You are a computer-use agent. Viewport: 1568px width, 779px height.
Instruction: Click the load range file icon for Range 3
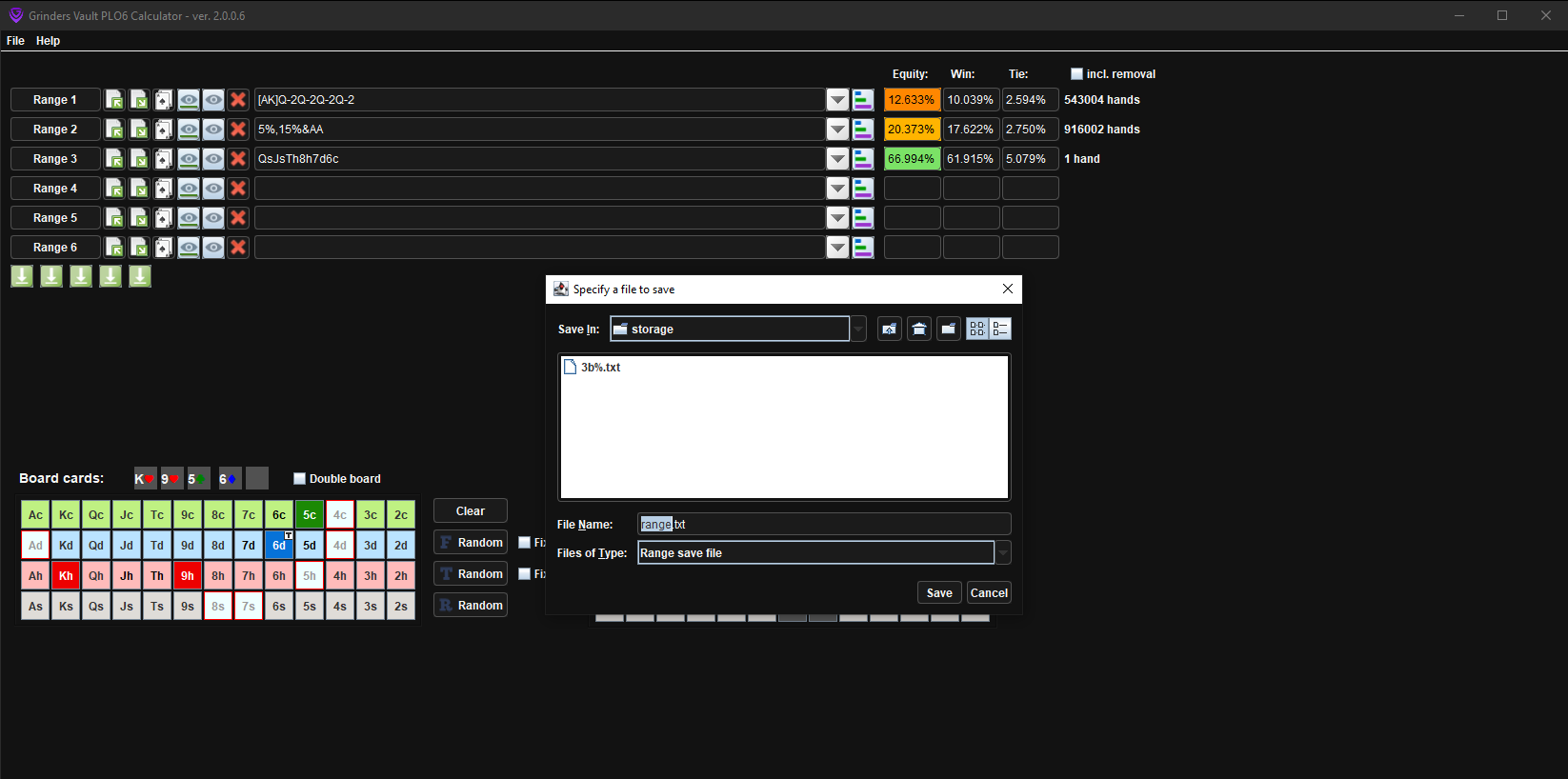pos(114,159)
